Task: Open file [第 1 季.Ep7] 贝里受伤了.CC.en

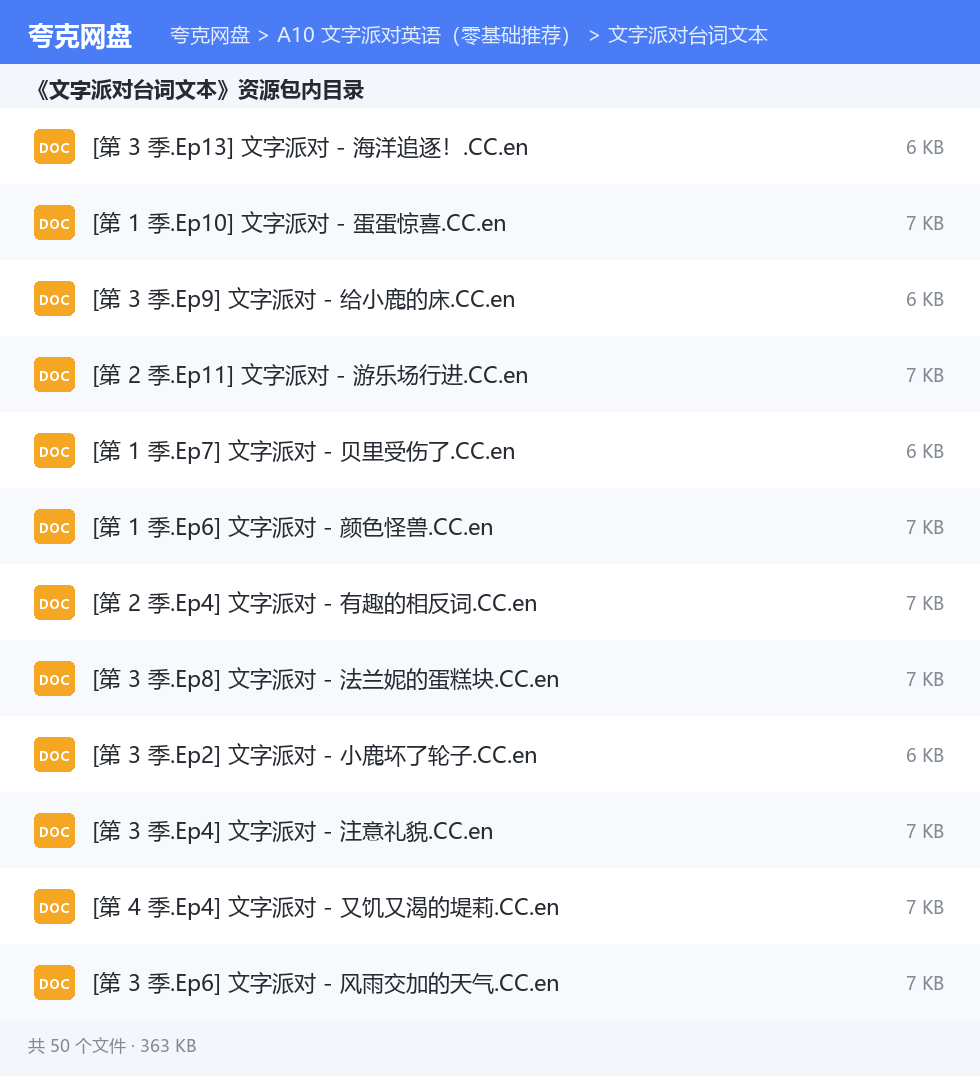Action: (x=303, y=451)
